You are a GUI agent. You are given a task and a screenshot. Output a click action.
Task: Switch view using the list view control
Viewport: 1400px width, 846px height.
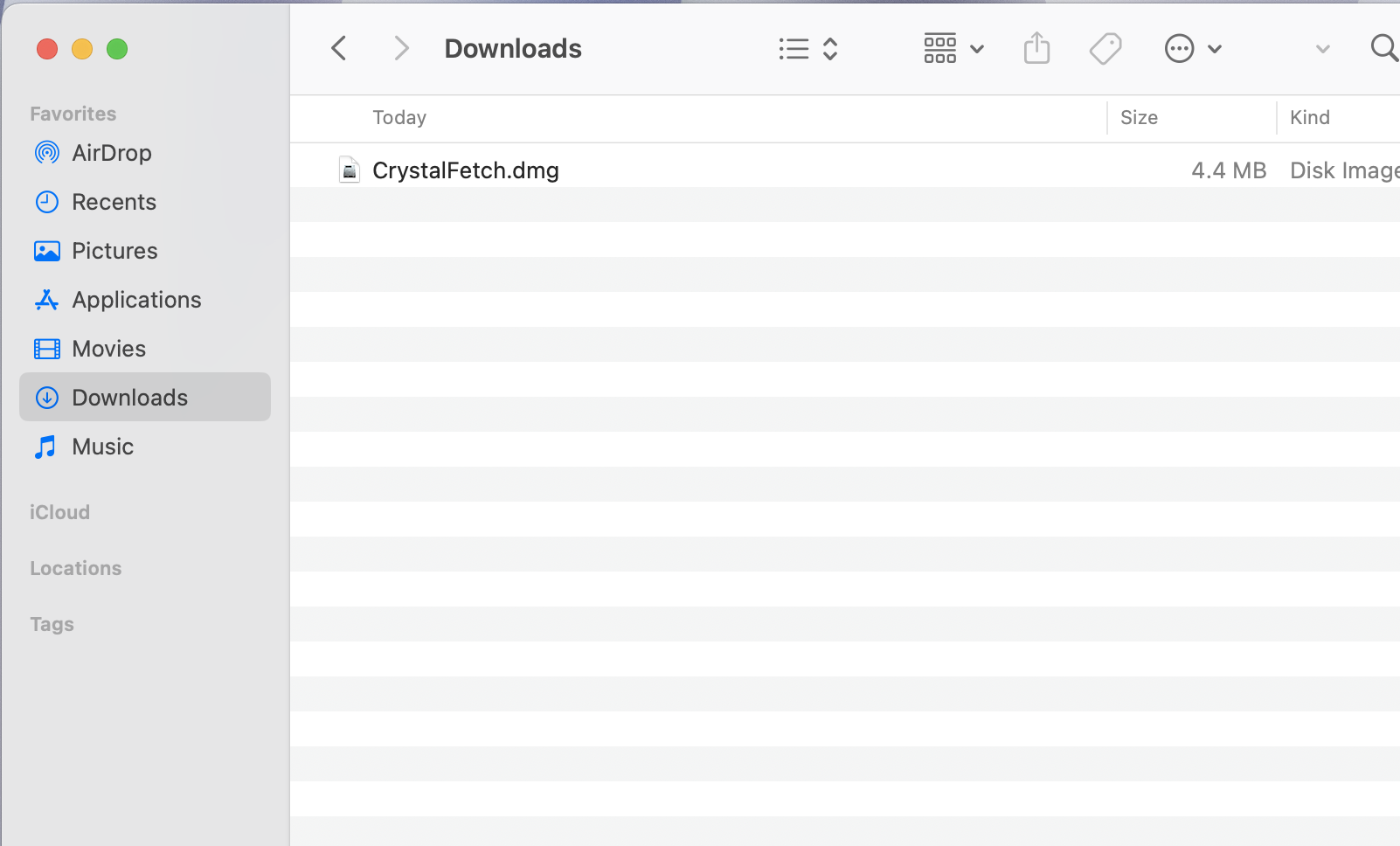[792, 48]
